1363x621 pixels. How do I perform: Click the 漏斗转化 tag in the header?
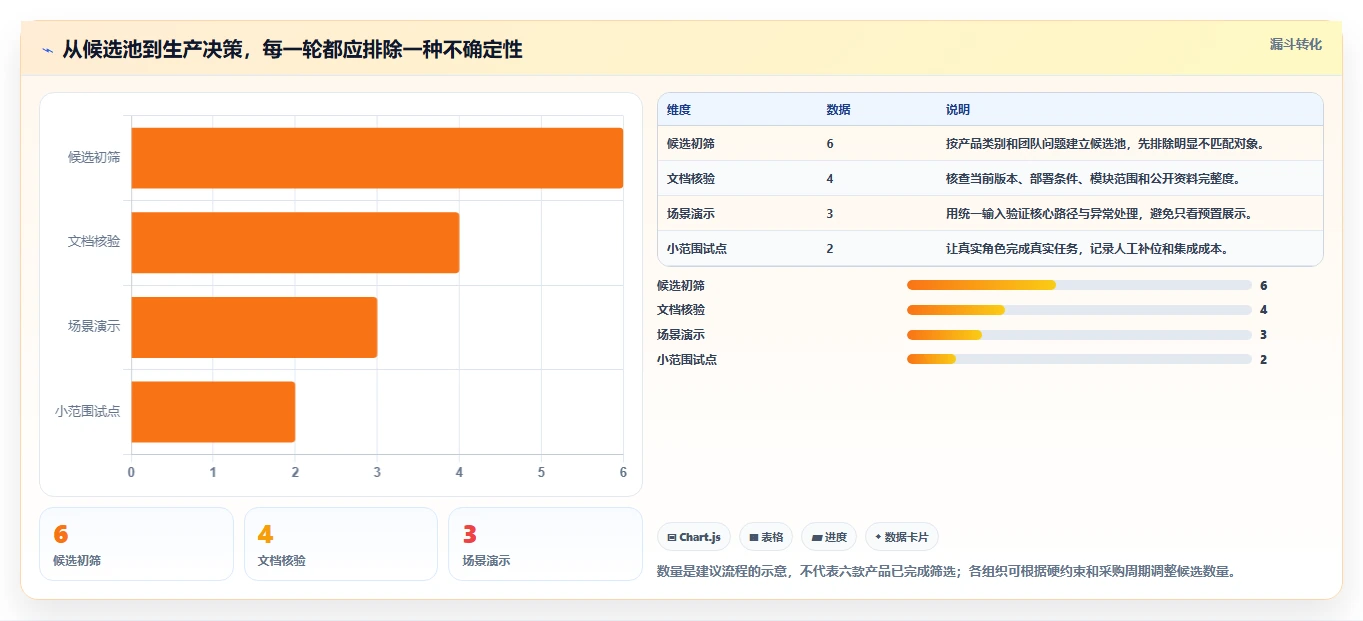click(x=1296, y=44)
